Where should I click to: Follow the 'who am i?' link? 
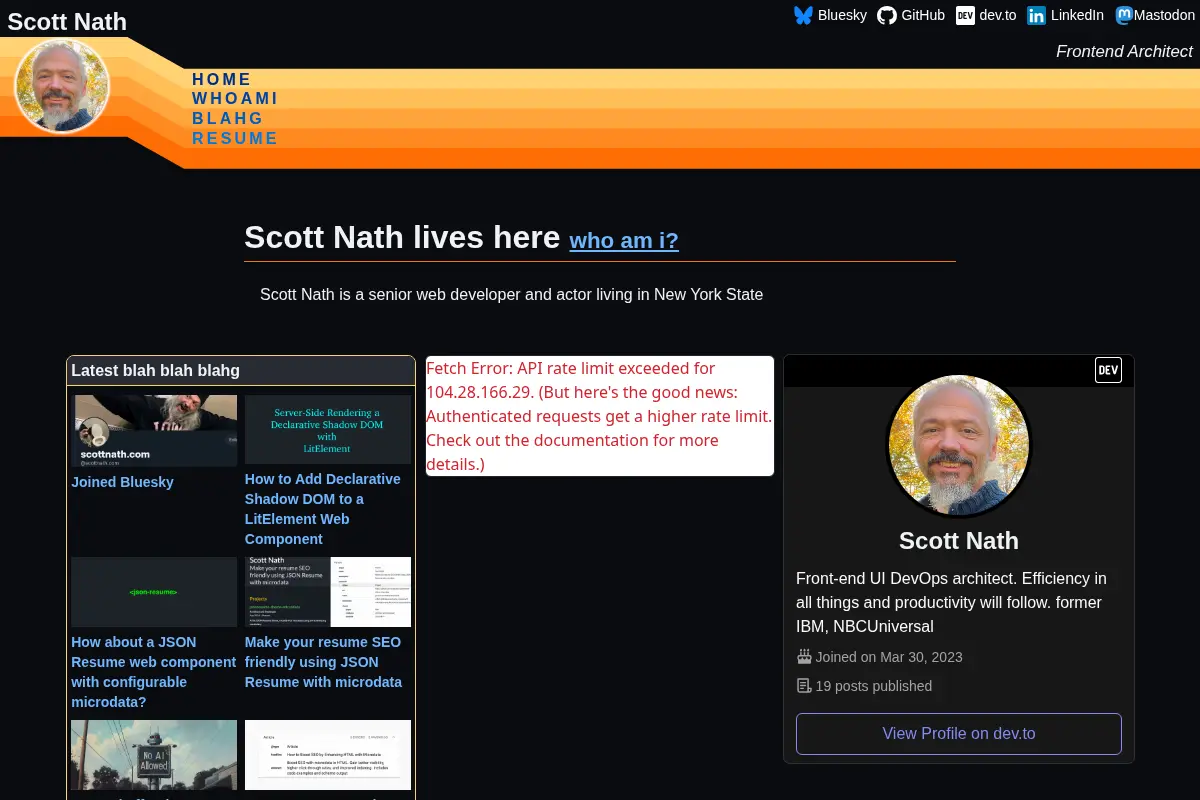click(x=624, y=240)
